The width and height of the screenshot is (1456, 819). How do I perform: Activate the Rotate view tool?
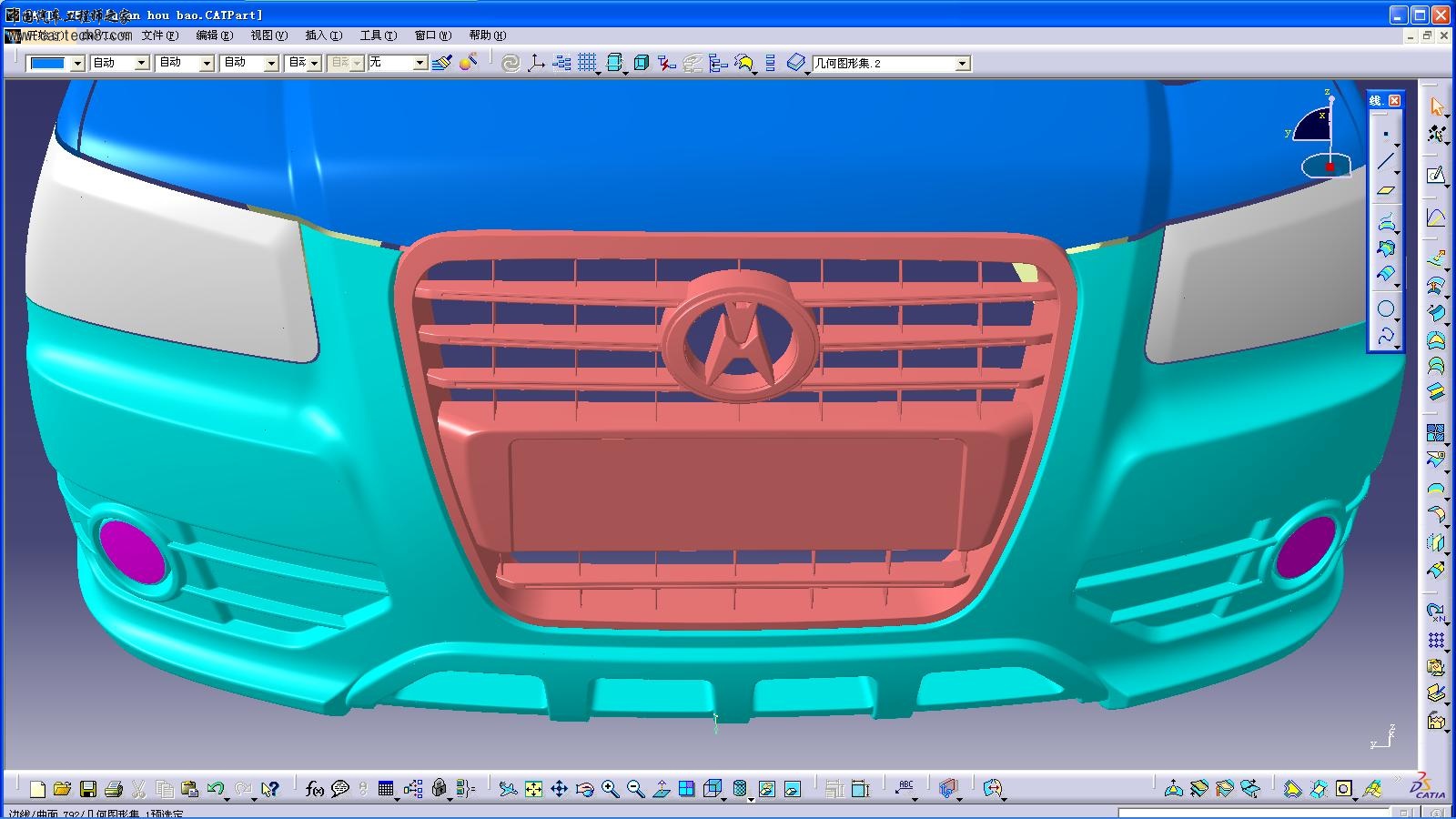(584, 789)
